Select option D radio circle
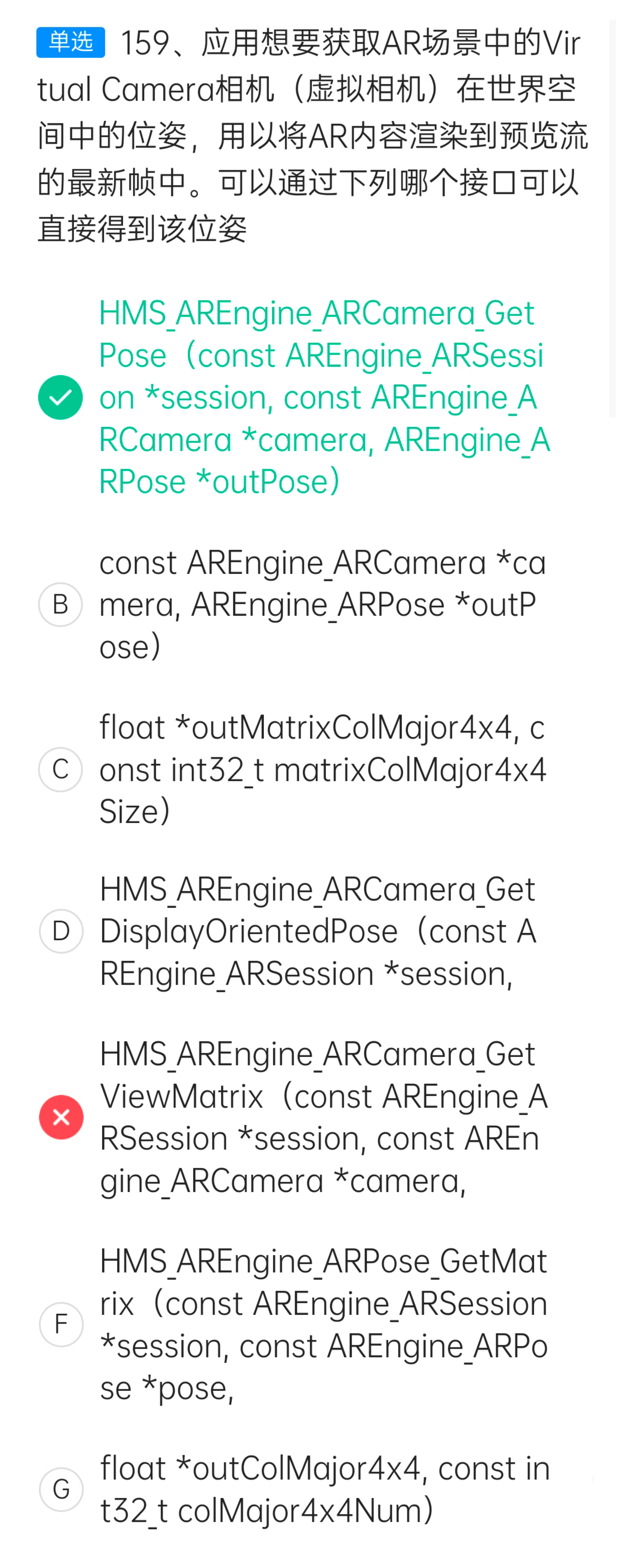The width and height of the screenshot is (627, 1568). [61, 931]
